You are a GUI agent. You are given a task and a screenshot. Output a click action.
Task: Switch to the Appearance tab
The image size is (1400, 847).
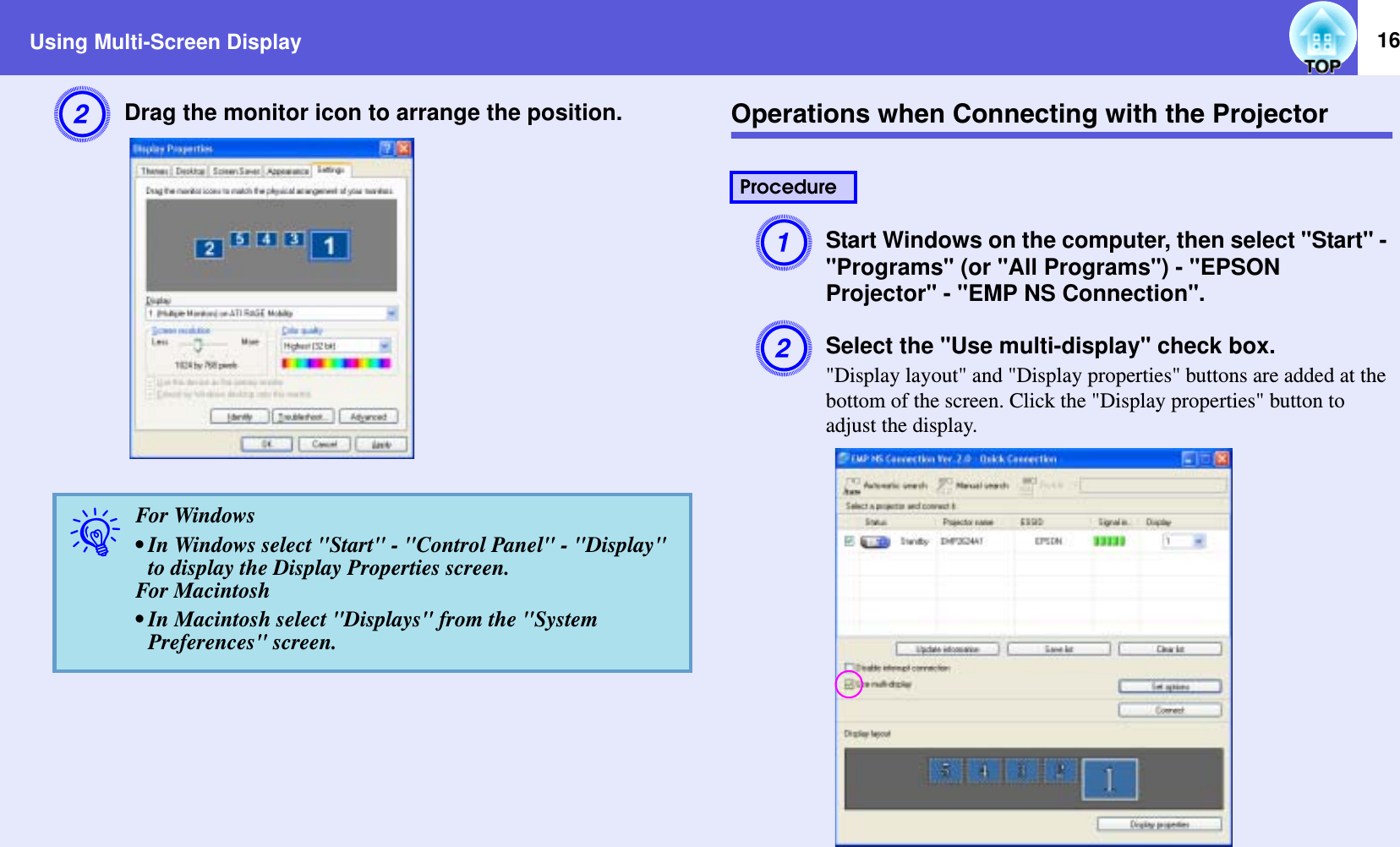coord(287,171)
